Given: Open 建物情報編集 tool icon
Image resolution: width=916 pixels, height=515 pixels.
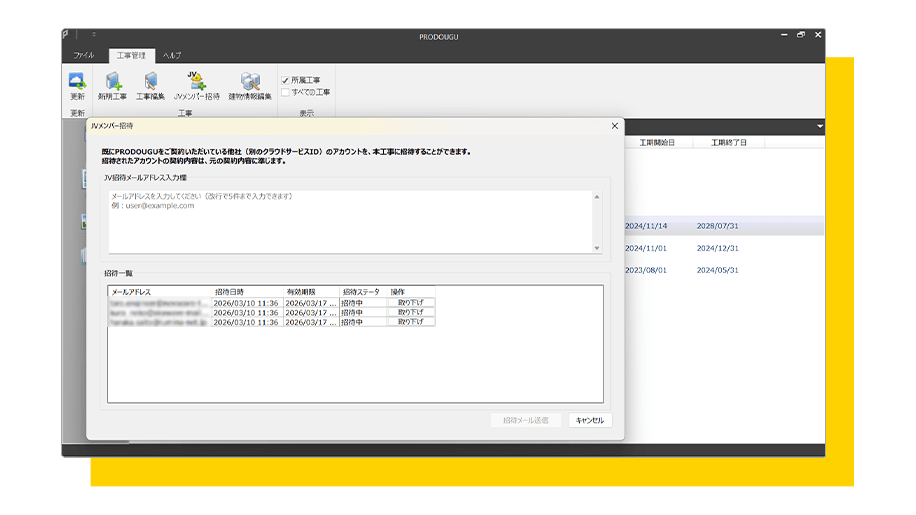Looking at the screenshot, I should pyautogui.click(x=250, y=82).
